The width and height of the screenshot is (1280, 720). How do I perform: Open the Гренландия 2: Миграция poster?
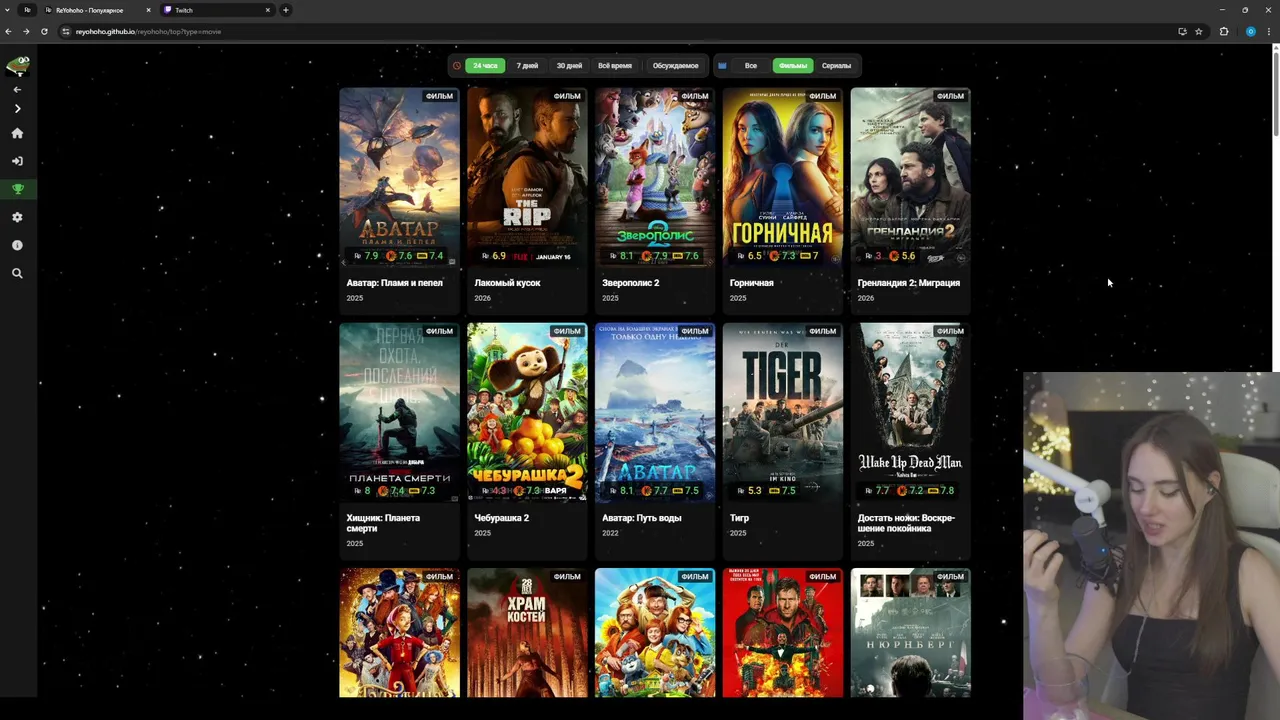pyautogui.click(x=911, y=177)
